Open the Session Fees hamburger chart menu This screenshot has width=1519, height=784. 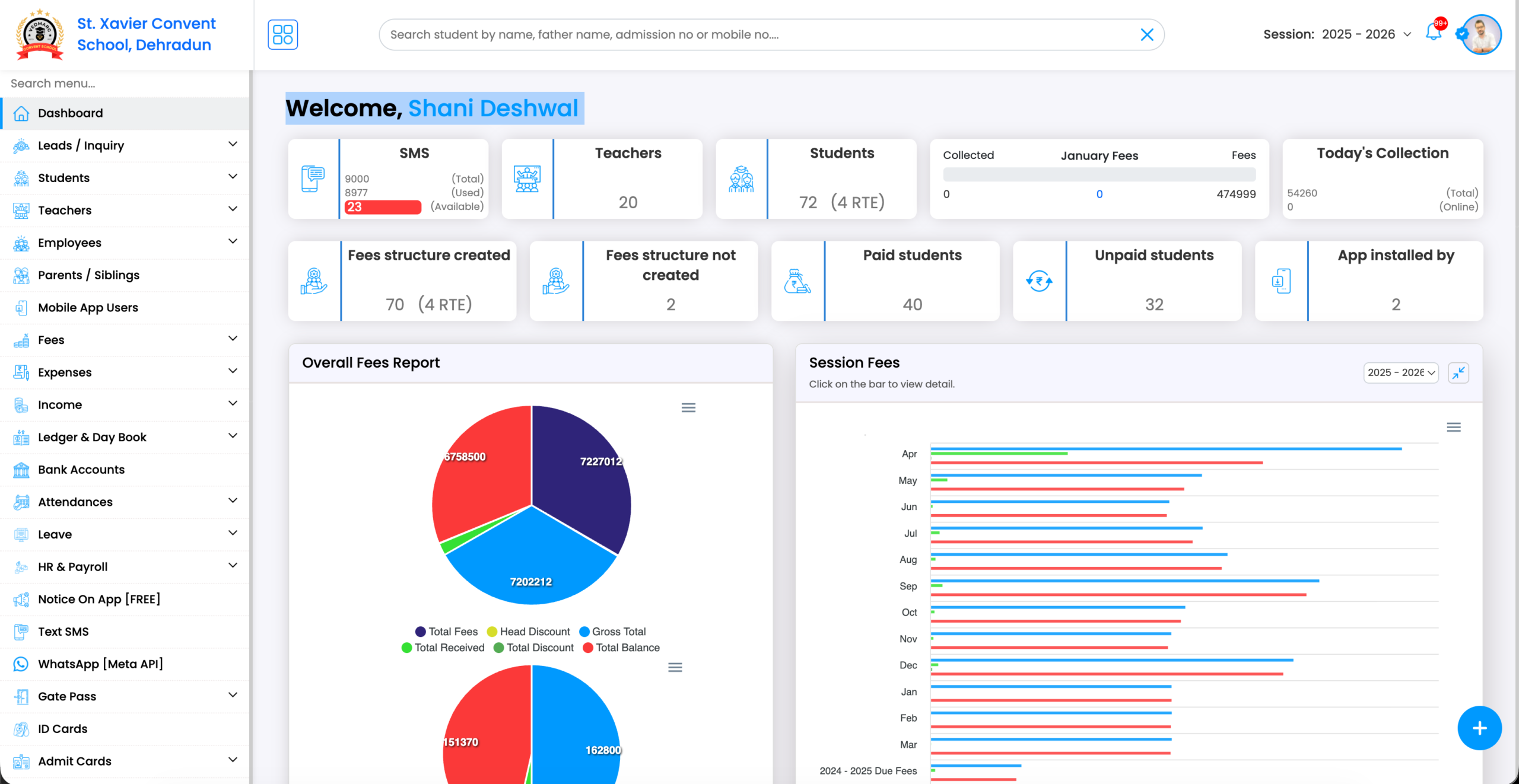(1454, 426)
